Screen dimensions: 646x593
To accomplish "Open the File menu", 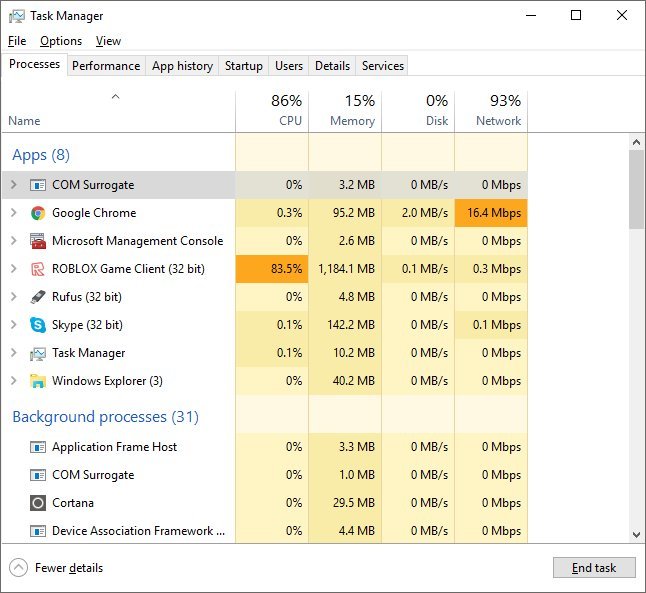I will tap(17, 41).
